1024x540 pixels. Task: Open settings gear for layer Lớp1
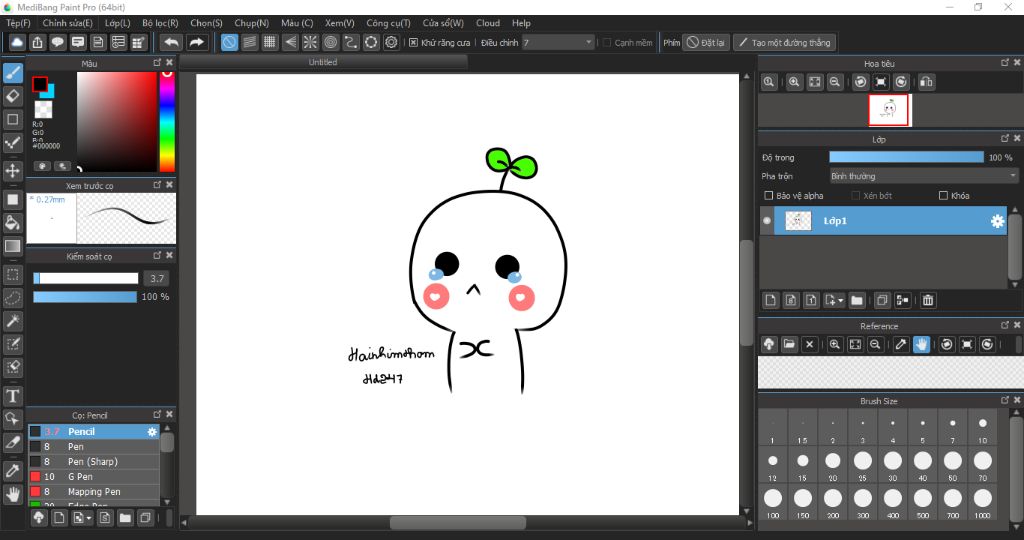tap(997, 221)
